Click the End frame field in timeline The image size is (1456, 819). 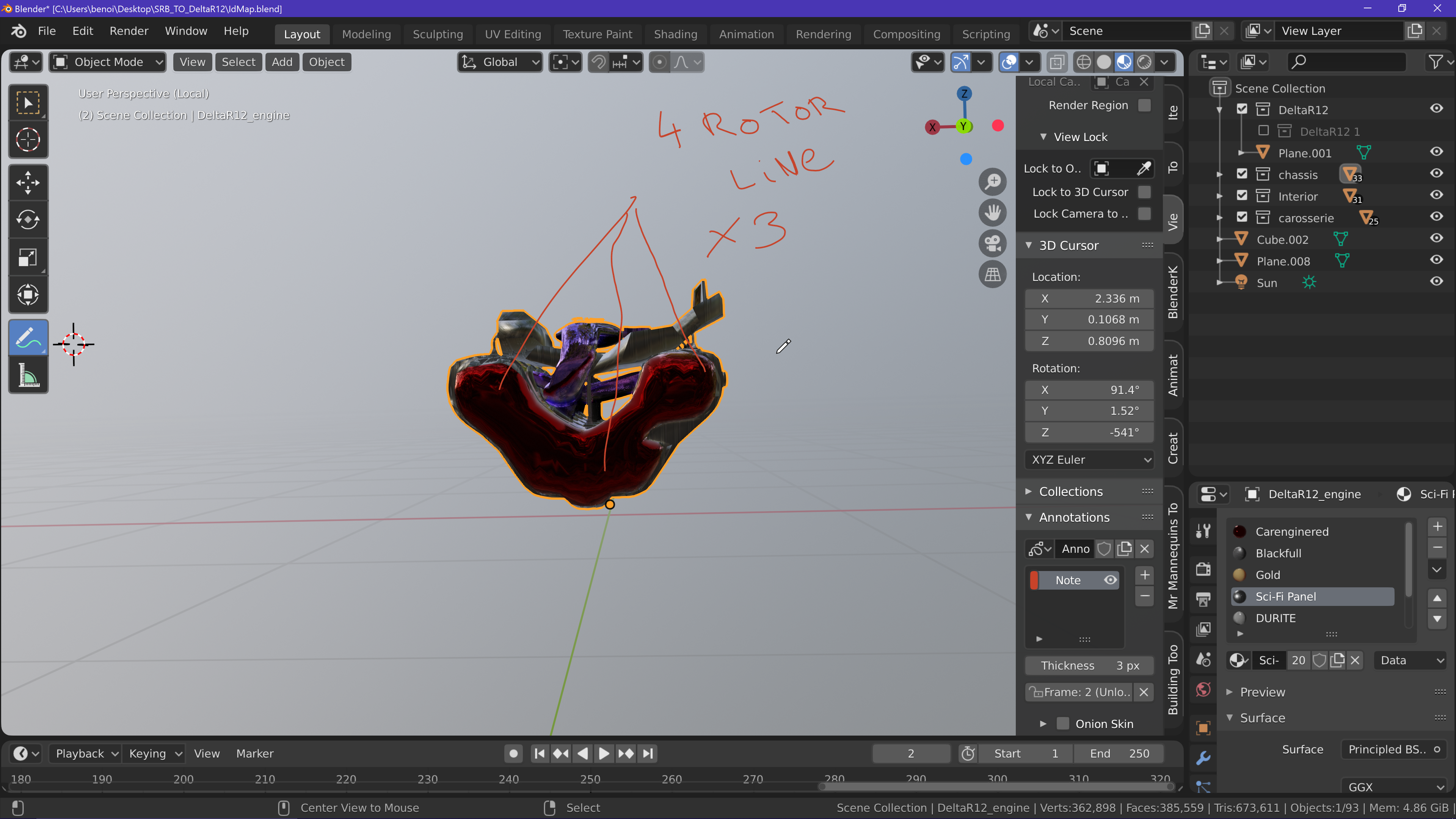tap(1119, 753)
